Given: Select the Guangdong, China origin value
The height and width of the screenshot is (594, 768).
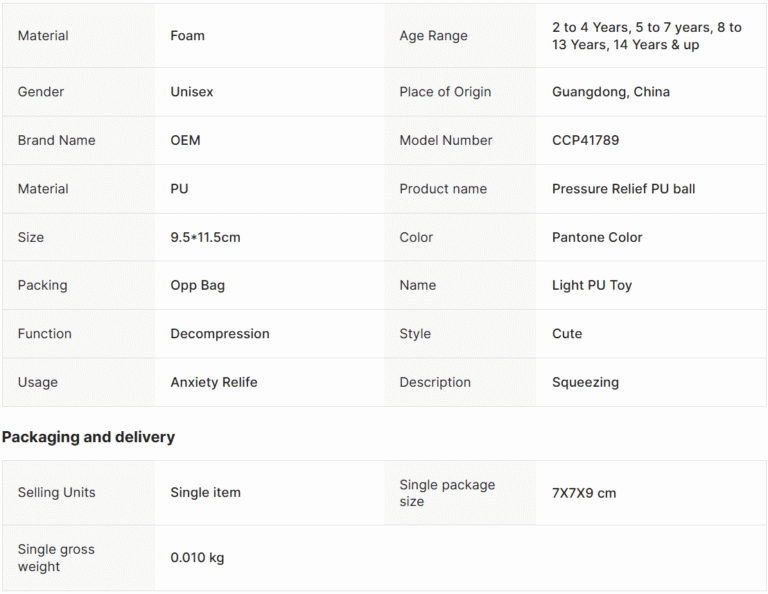Looking at the screenshot, I should pos(610,92).
